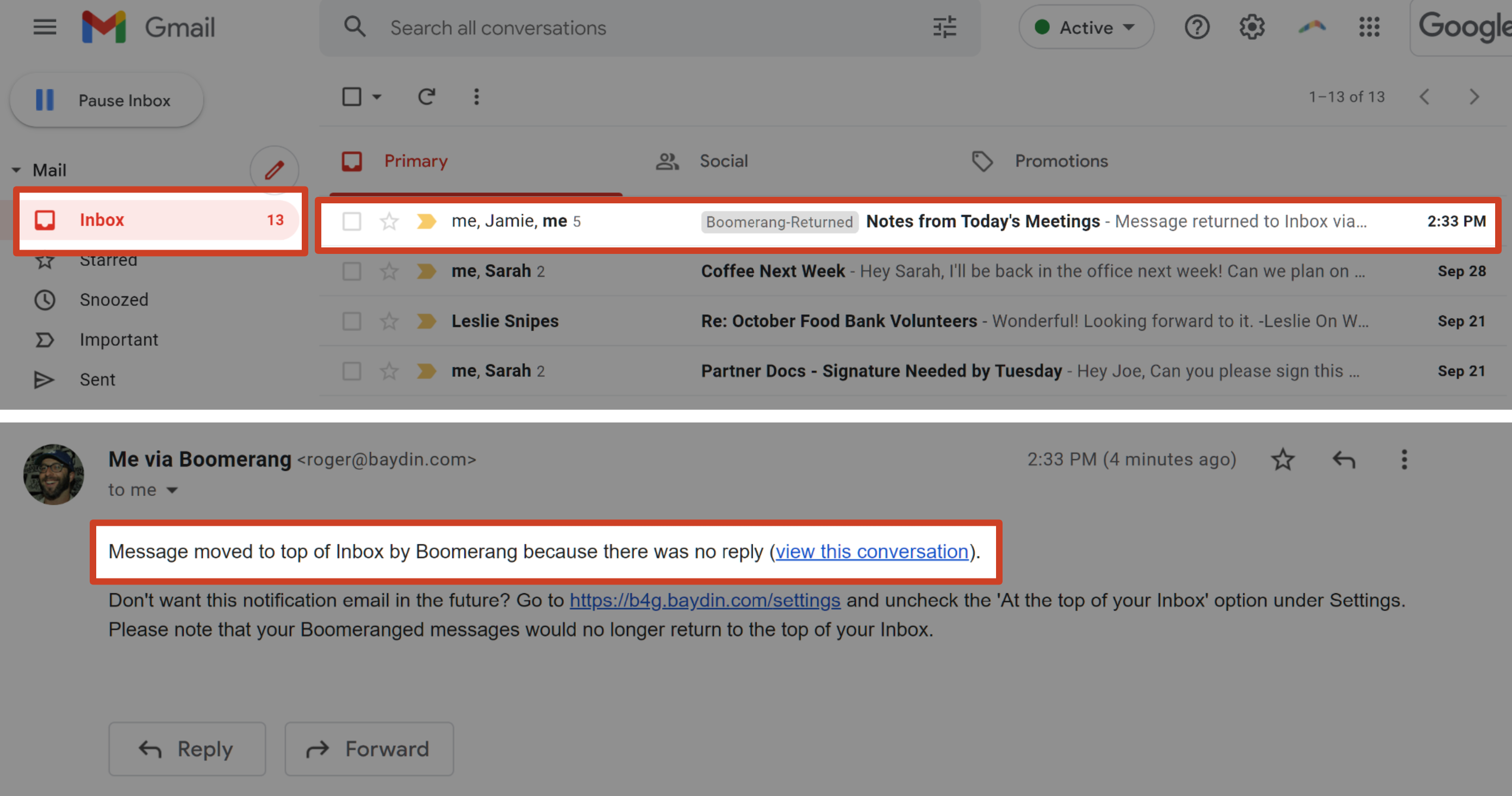Viewport: 1512px width, 796px height.
Task: Star the Notes from Today's Meetings email
Action: (x=389, y=221)
